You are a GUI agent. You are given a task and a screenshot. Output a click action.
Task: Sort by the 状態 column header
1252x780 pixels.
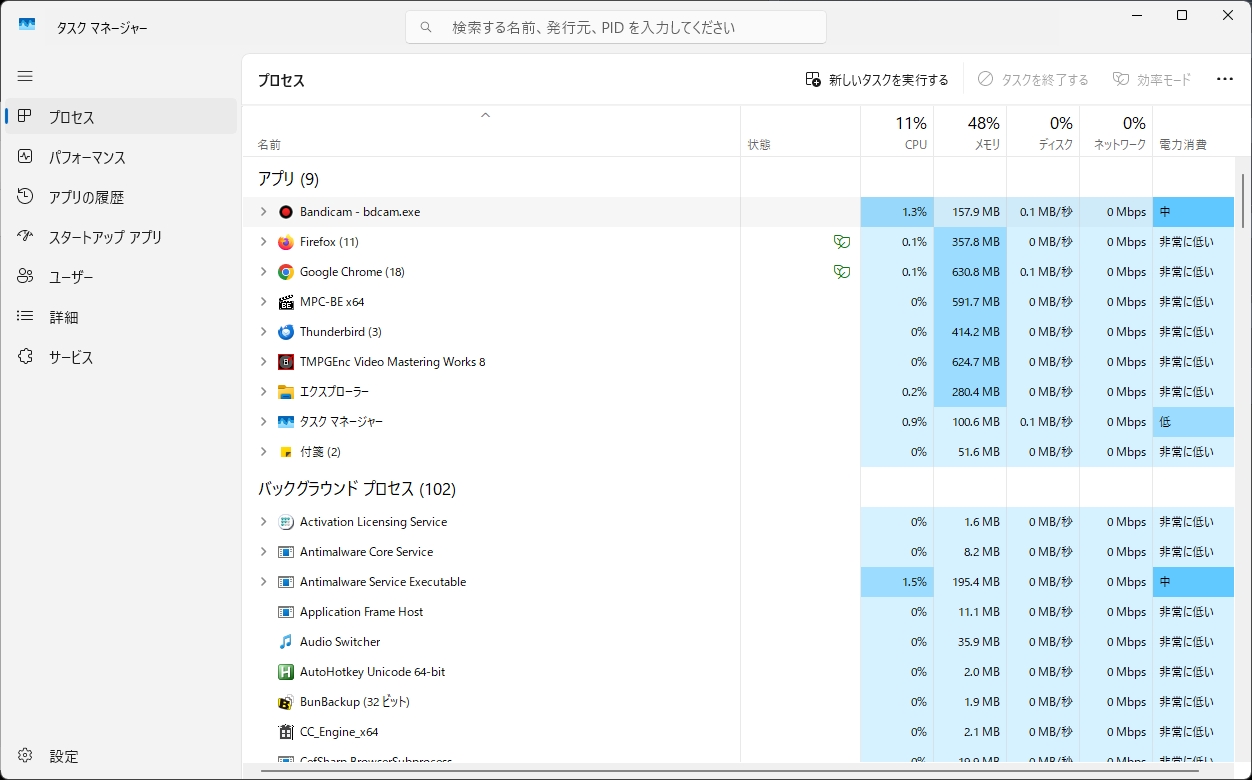click(x=801, y=132)
